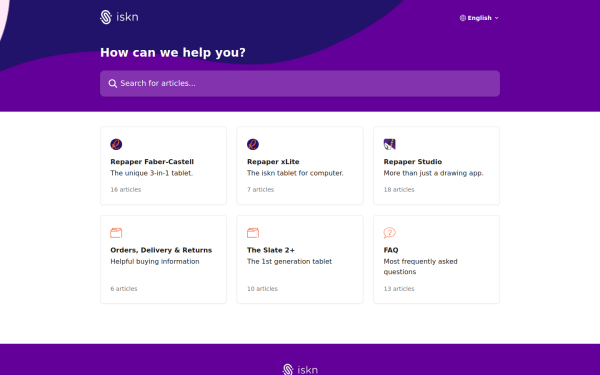Click the Orders, Delivery & Returns box icon
Screen dimensions: 600x375
point(116,233)
